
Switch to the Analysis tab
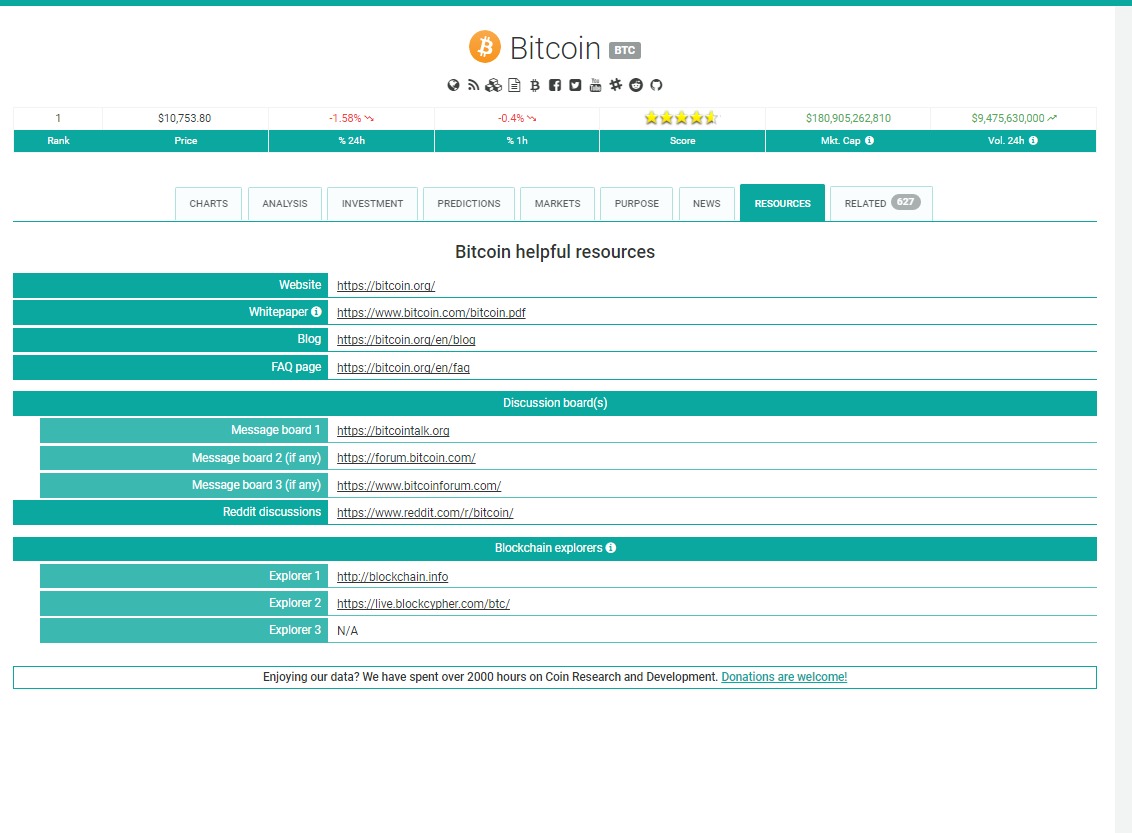point(284,204)
